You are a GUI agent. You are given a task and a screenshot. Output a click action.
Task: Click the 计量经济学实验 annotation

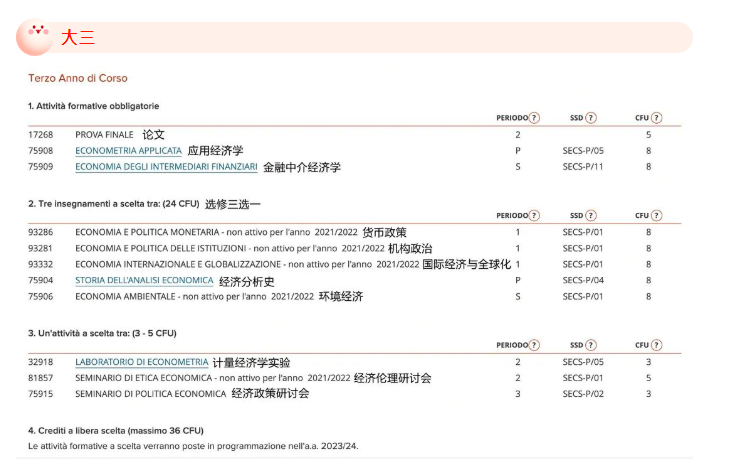click(251, 363)
